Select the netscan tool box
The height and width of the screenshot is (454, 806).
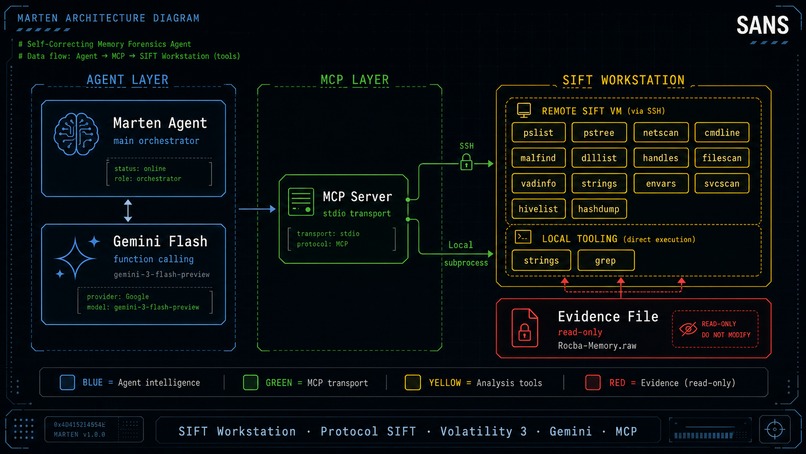[661, 133]
